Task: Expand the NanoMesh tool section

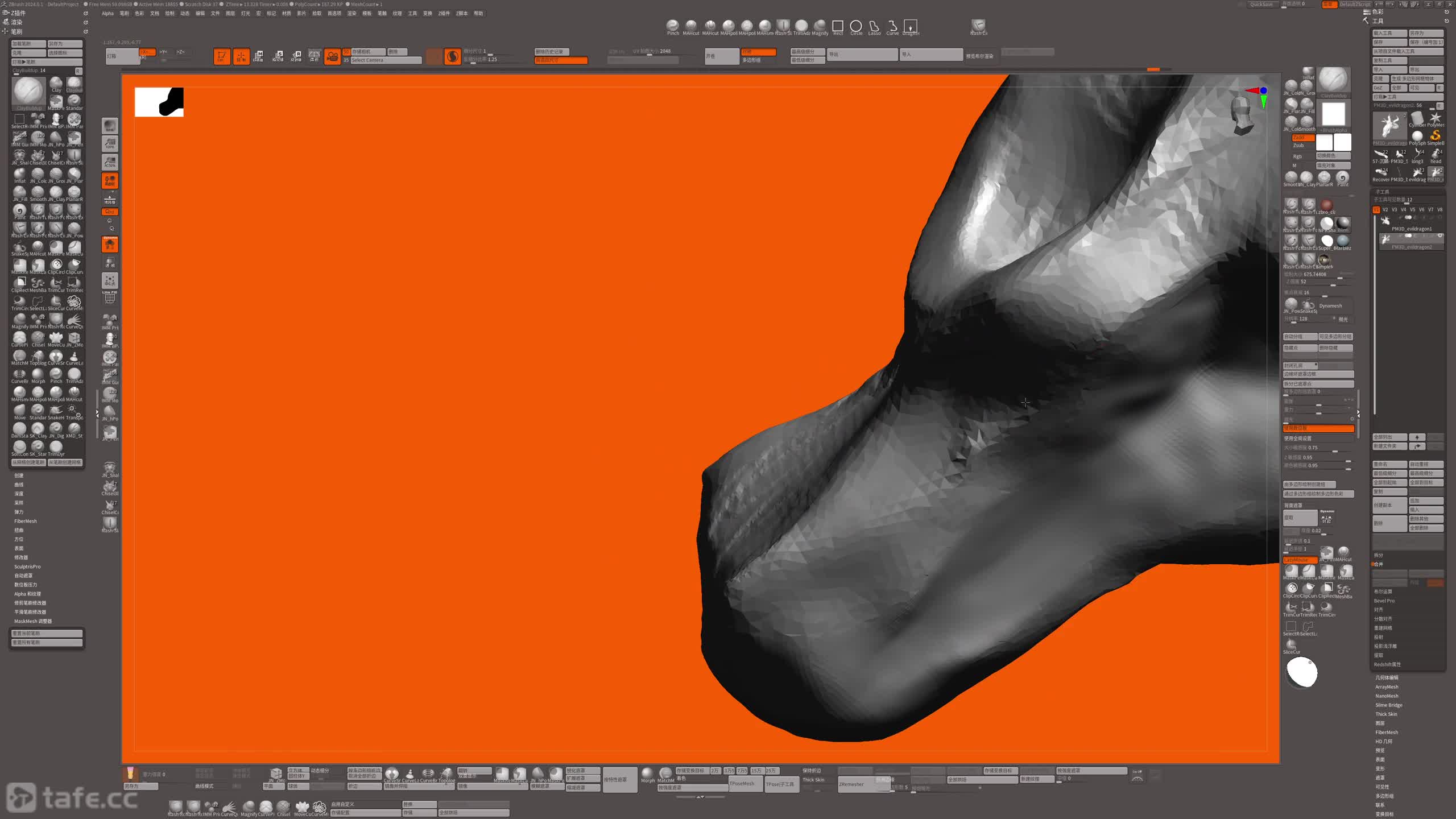Action: click(1387, 696)
